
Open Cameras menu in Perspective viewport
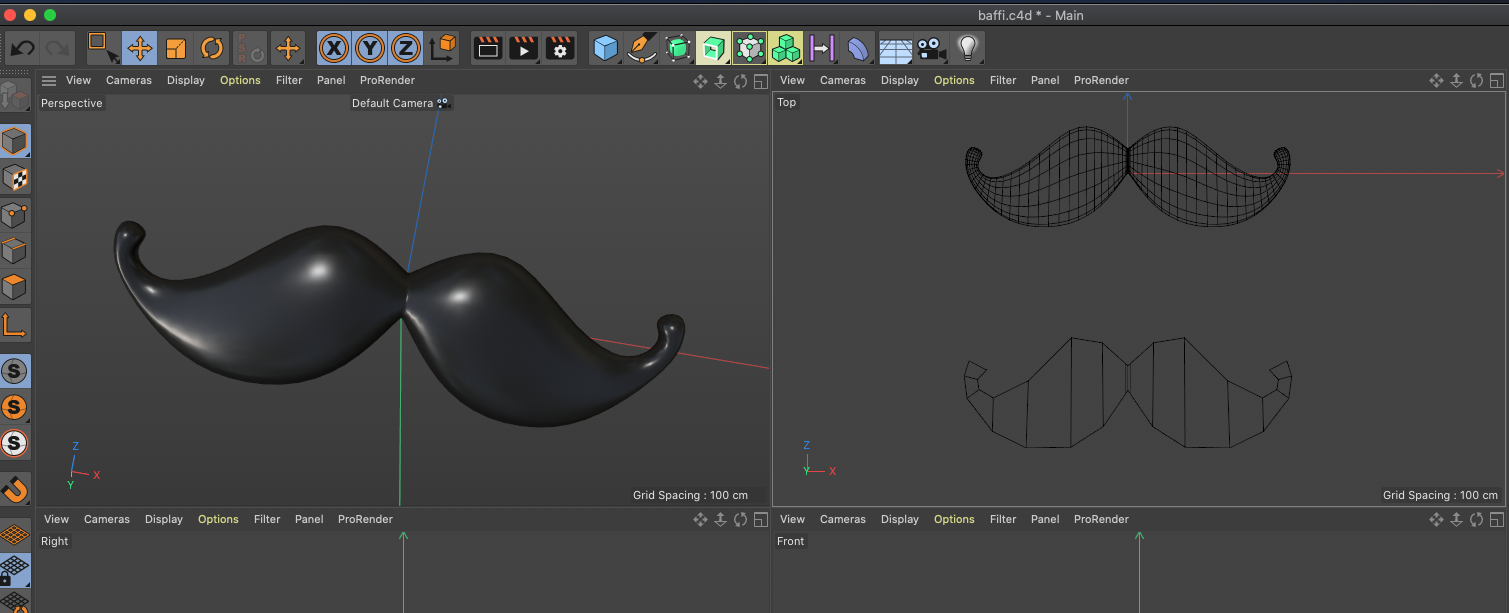coord(129,80)
